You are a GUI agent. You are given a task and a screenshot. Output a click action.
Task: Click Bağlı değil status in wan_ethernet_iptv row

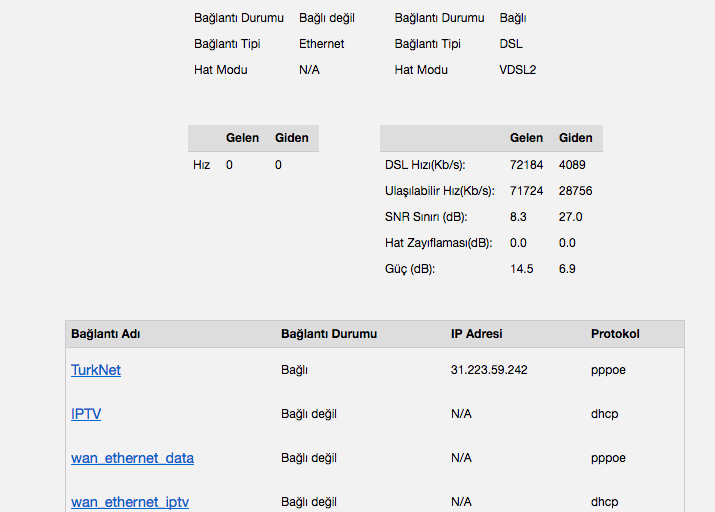coord(309,502)
